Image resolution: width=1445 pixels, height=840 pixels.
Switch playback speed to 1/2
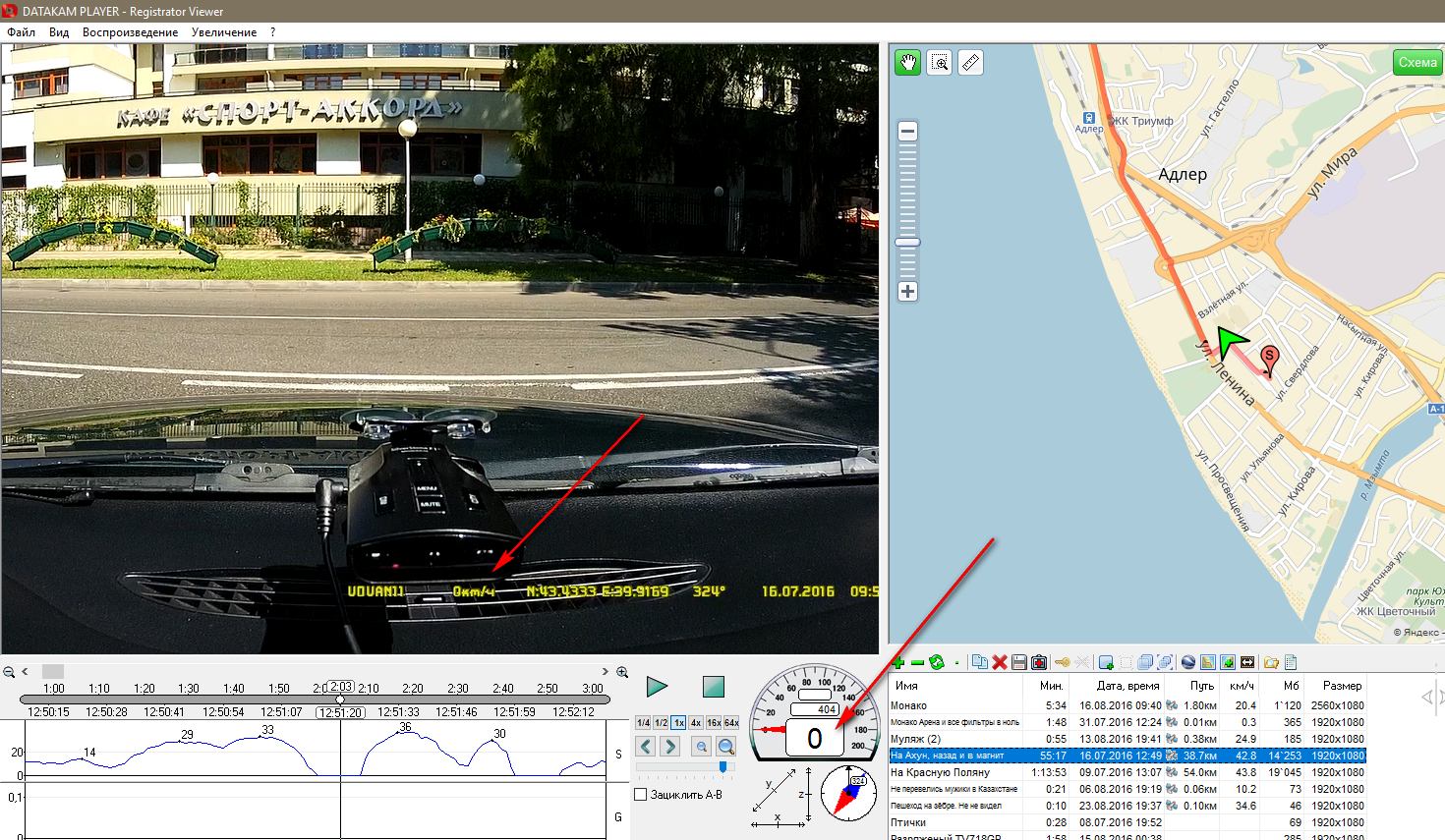(661, 723)
